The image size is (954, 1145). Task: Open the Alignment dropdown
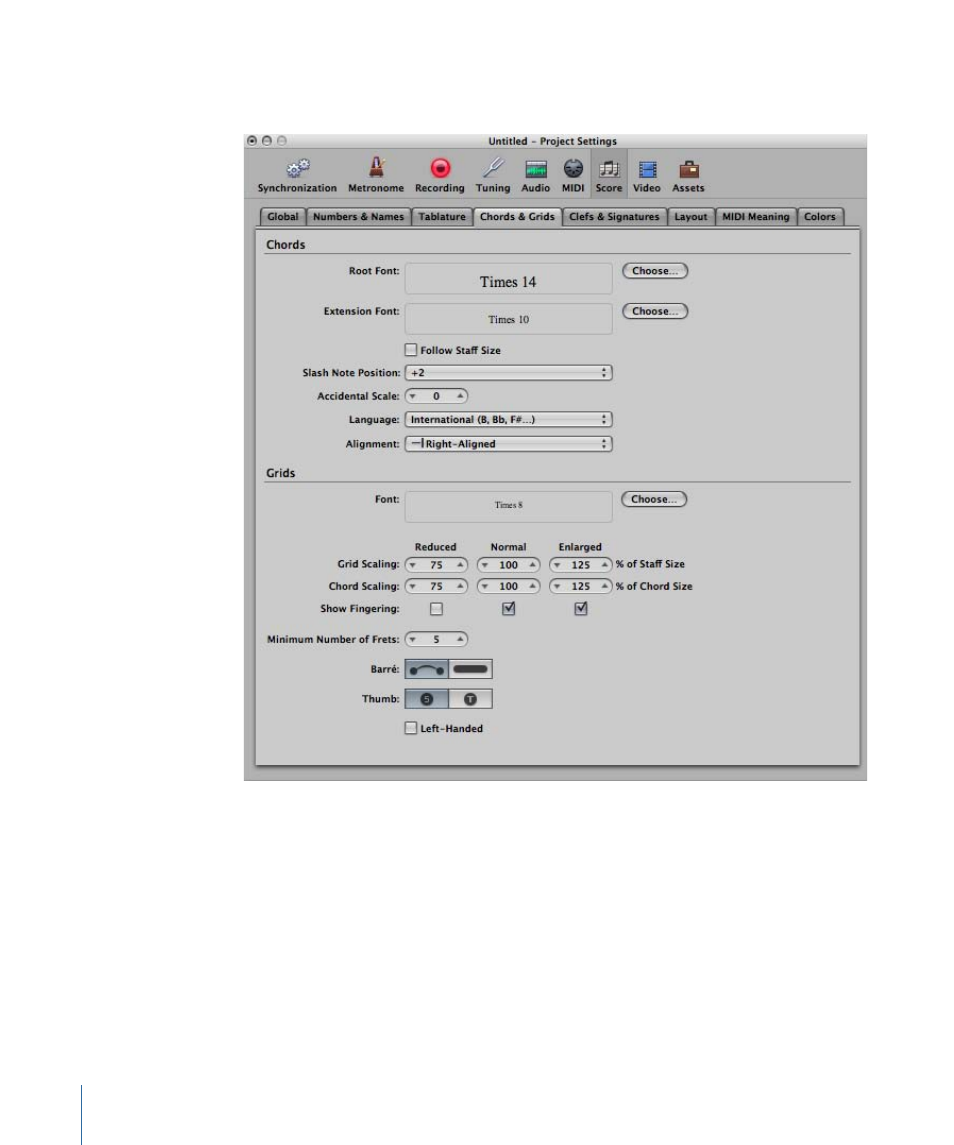tap(508, 444)
